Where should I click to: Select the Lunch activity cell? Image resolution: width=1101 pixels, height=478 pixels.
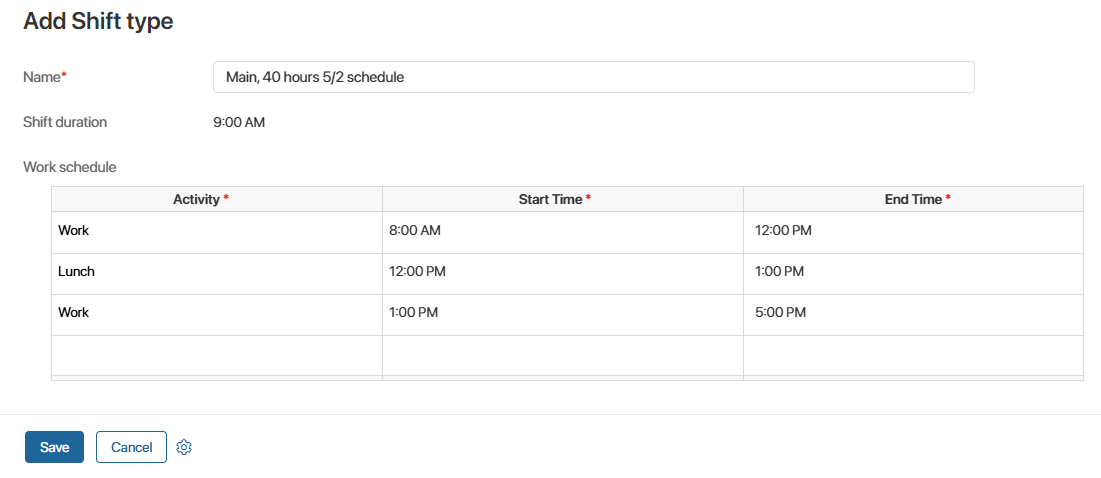click(x=216, y=272)
